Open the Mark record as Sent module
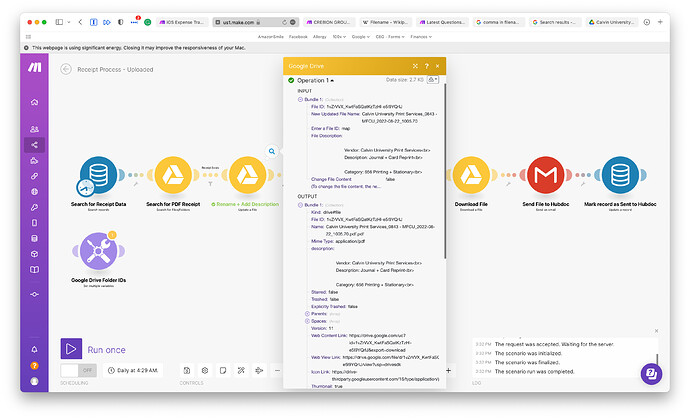690x419 pixels. [620, 175]
